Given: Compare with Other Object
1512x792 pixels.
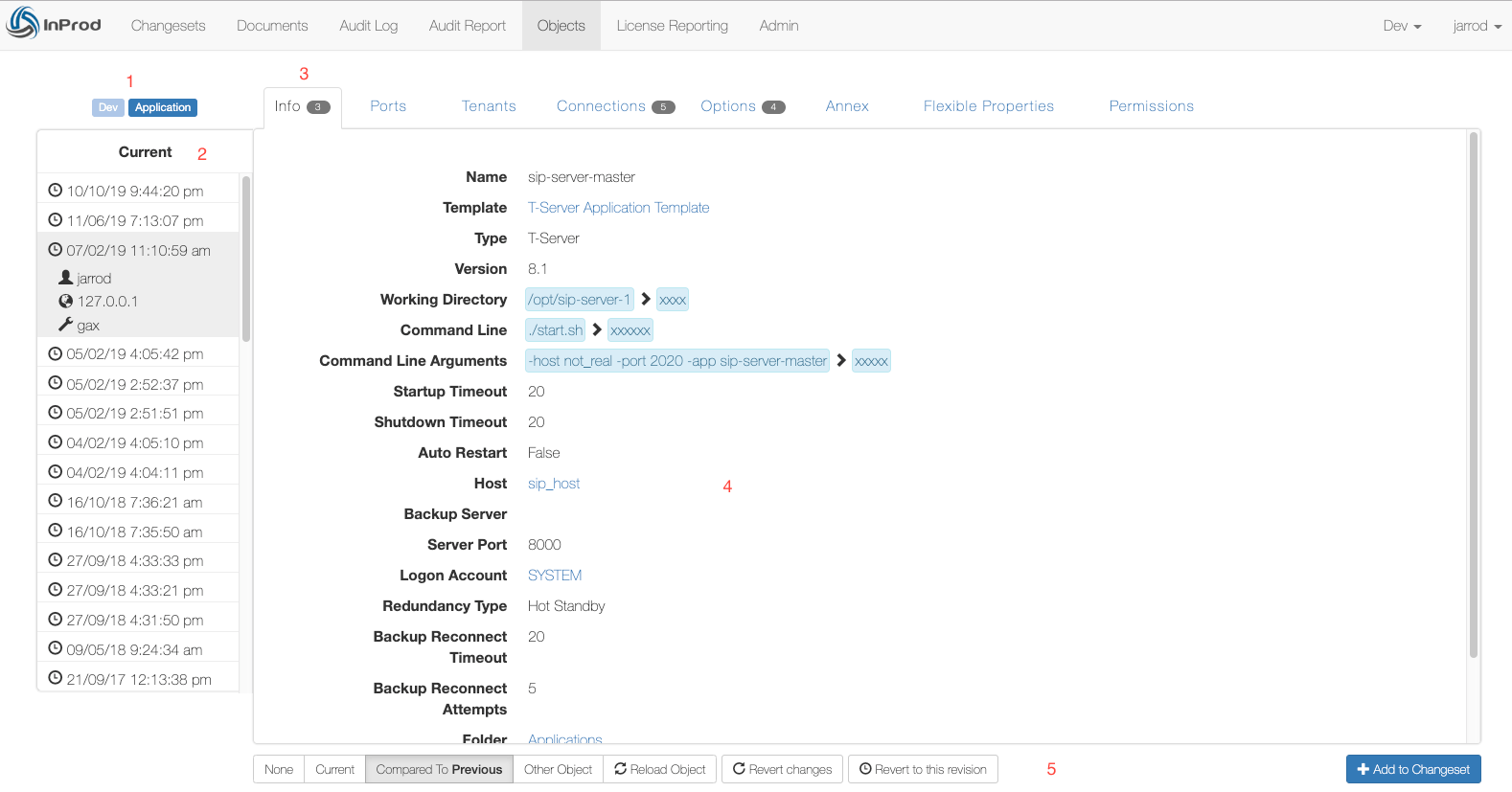Looking at the screenshot, I should pyautogui.click(x=558, y=769).
